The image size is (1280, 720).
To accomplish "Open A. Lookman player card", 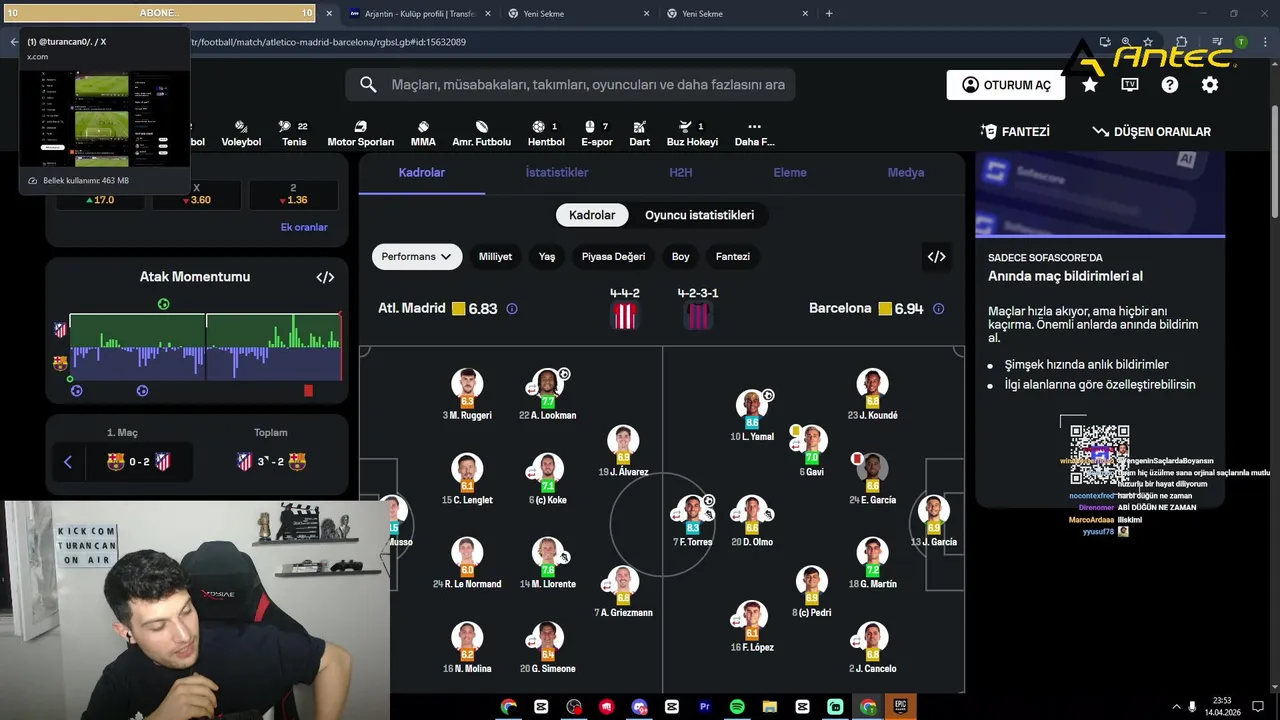I will click(547, 395).
